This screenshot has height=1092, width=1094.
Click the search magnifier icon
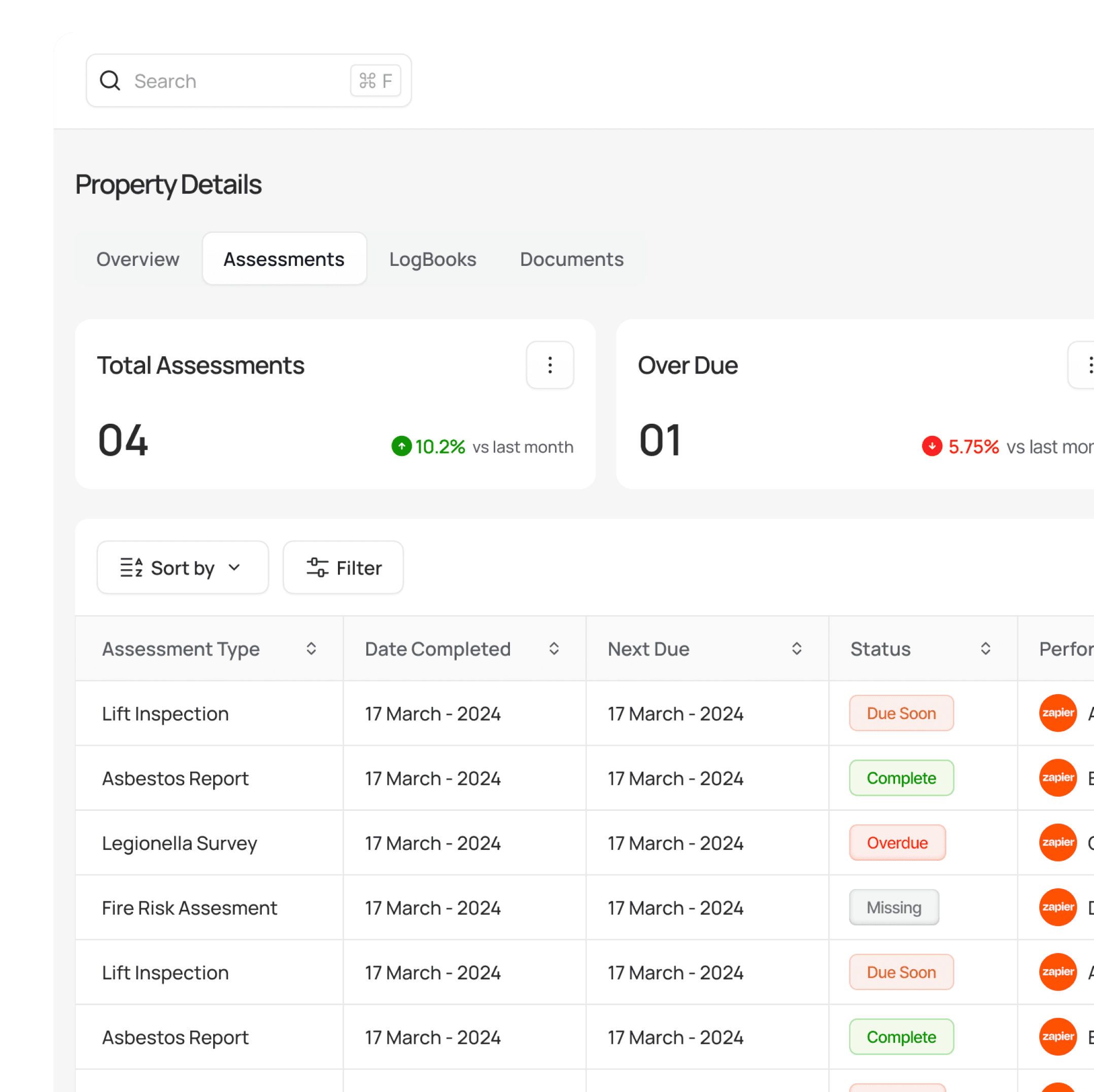[x=110, y=80]
